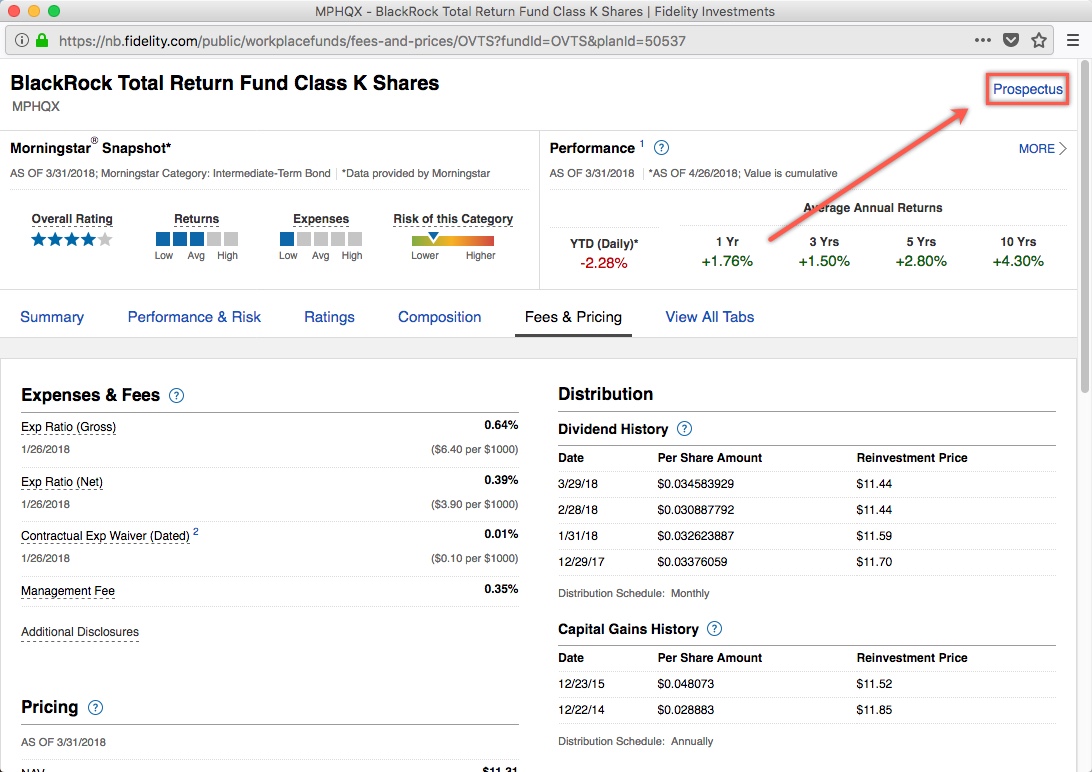Click the Dividend History help icon
This screenshot has width=1092, height=772.
685,429
